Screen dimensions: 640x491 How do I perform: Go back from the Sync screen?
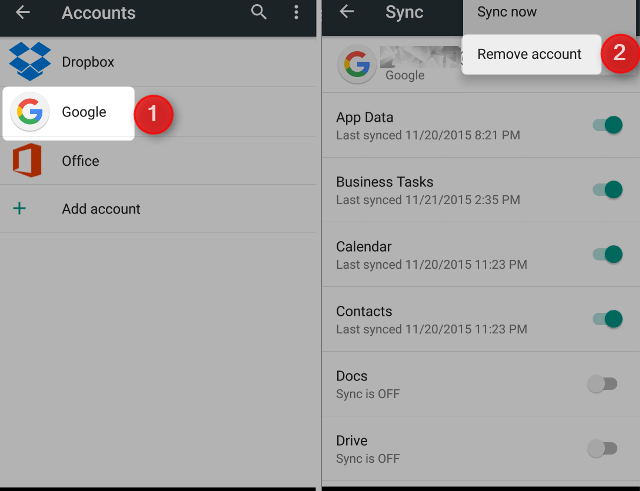pyautogui.click(x=347, y=12)
